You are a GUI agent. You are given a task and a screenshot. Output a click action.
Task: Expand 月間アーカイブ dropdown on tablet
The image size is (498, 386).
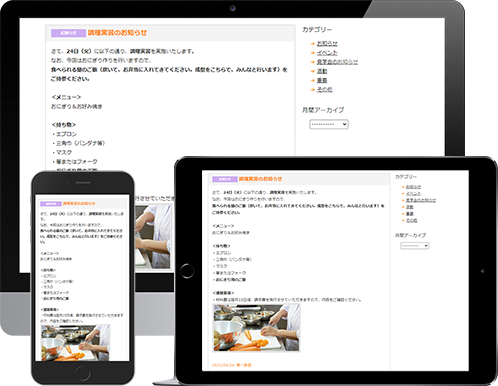tap(415, 246)
